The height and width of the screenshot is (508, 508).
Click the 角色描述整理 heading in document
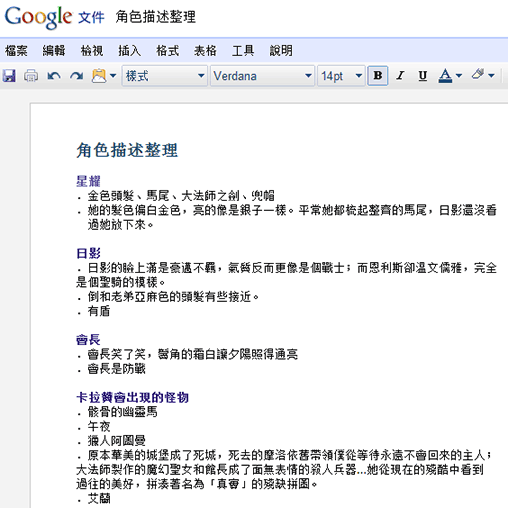pyautogui.click(x=127, y=150)
